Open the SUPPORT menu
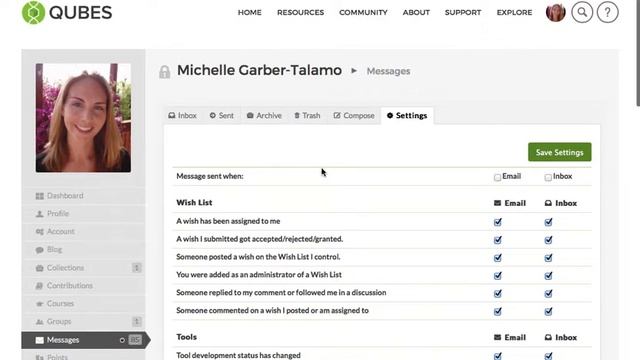 click(463, 13)
